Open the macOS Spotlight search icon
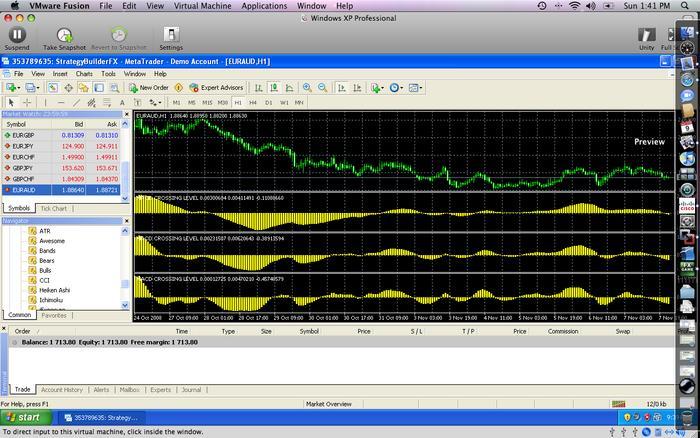 tap(685, 6)
